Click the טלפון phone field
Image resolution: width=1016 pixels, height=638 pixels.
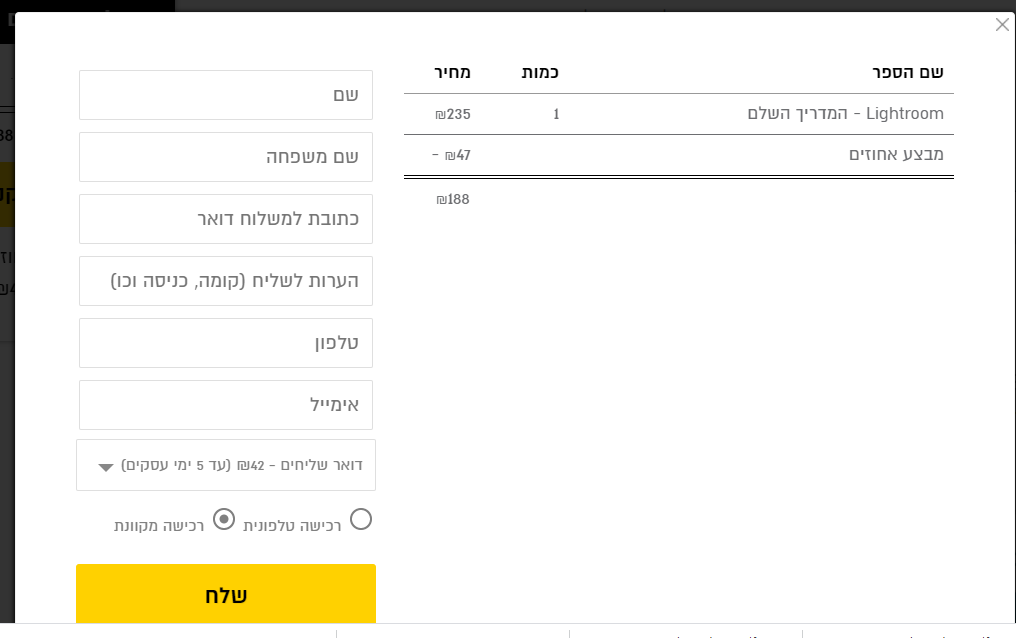click(x=225, y=343)
